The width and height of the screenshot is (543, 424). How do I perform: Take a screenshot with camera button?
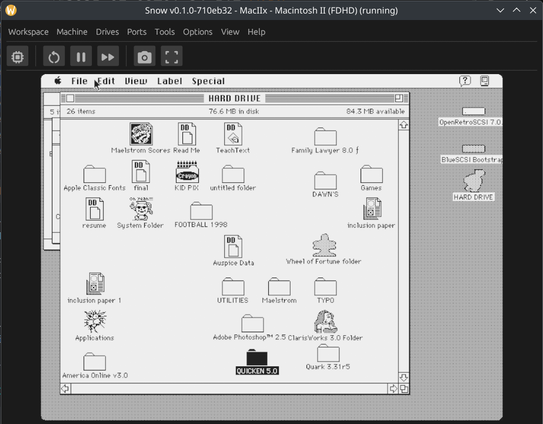tap(144, 56)
